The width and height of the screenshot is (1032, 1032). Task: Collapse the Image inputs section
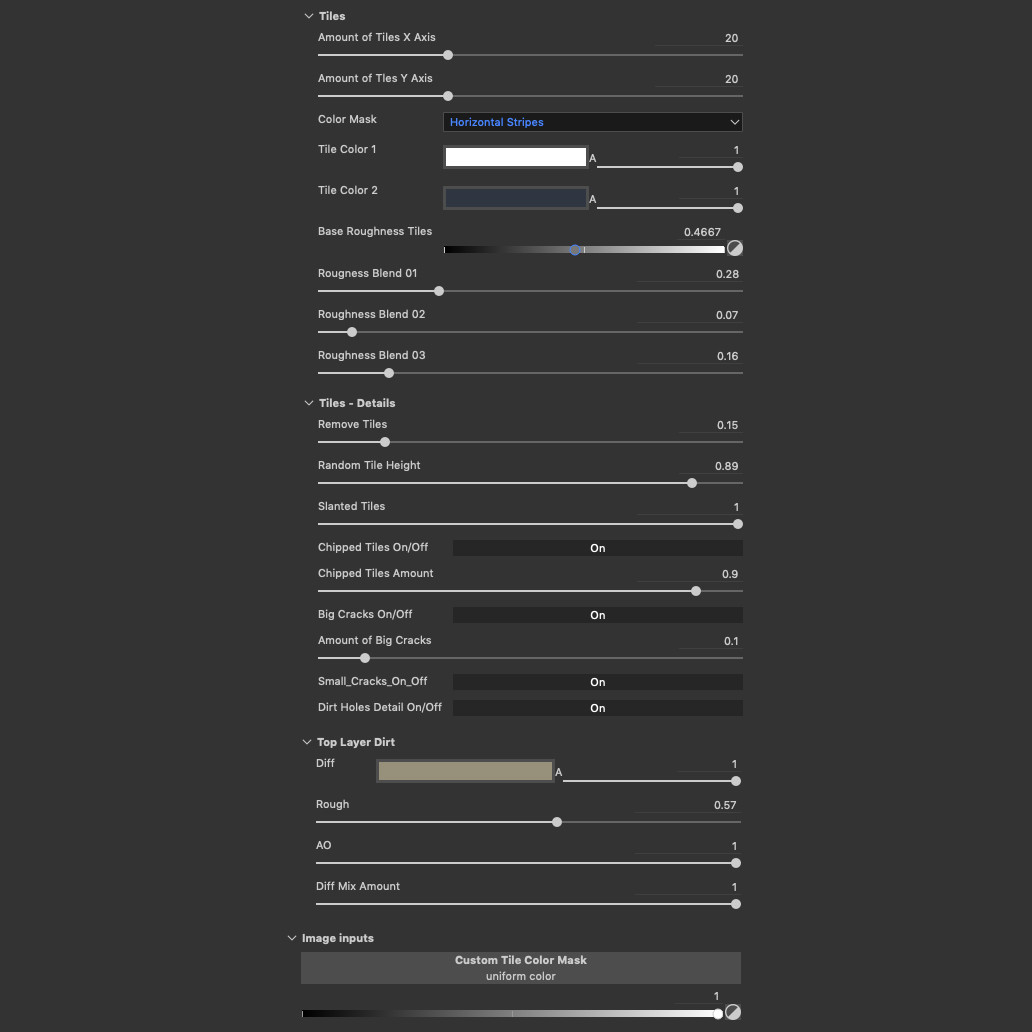292,938
